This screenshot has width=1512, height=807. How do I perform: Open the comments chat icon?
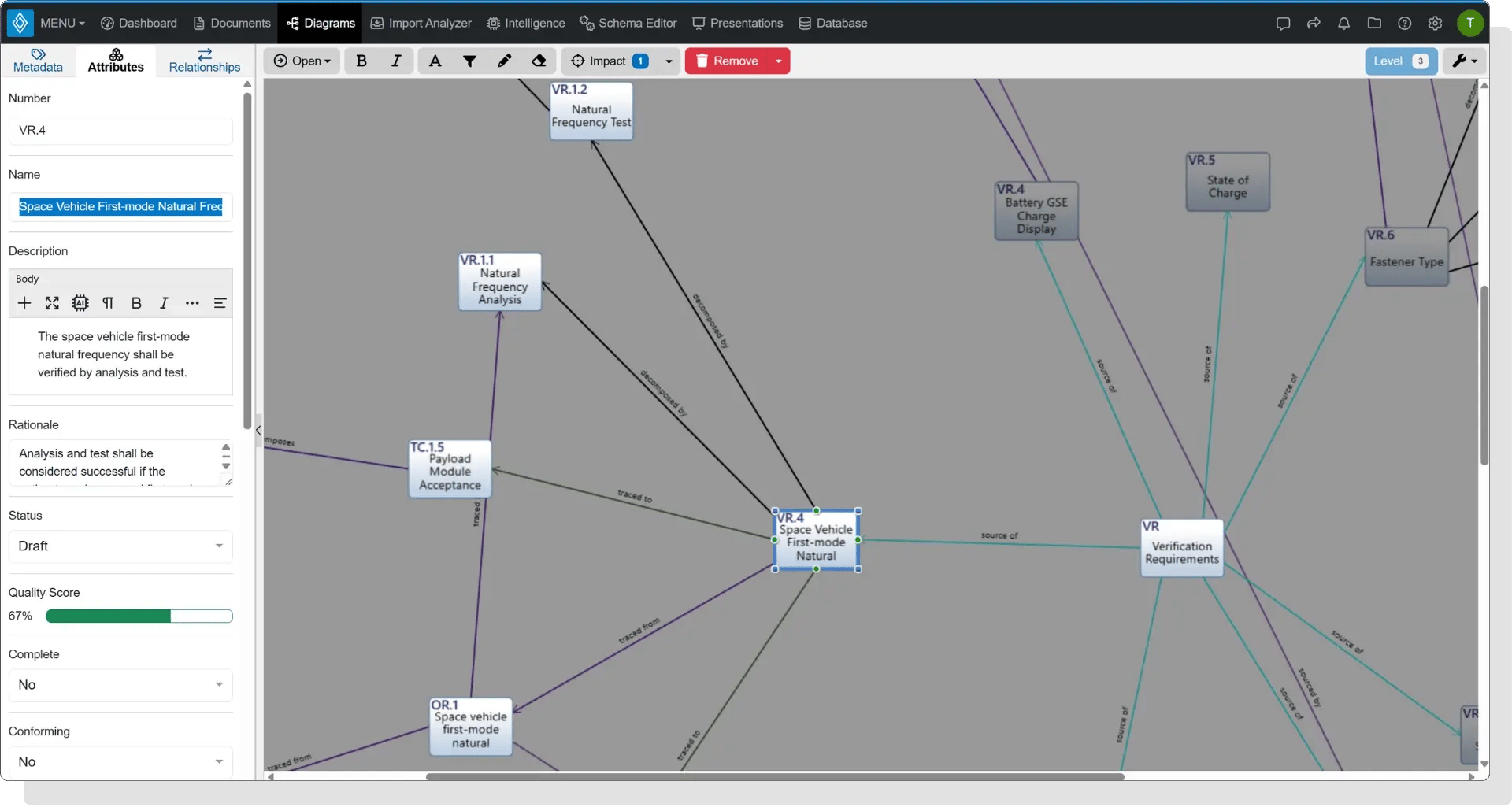[x=1283, y=23]
